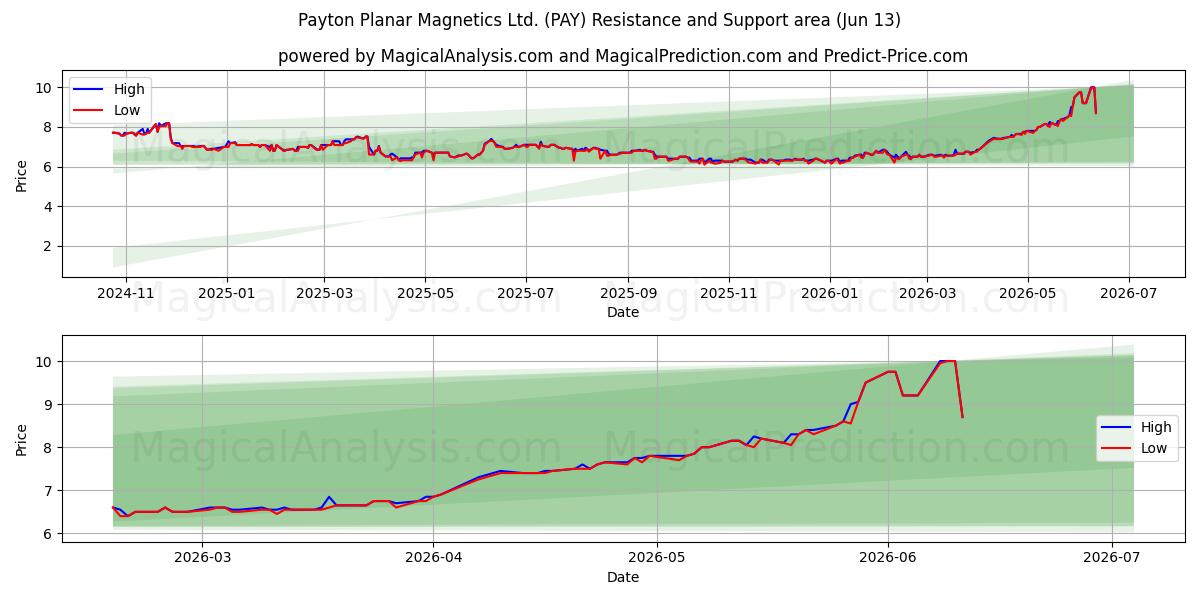Click the last price drop point in top chart
1200x600 pixels.
coord(1096,112)
